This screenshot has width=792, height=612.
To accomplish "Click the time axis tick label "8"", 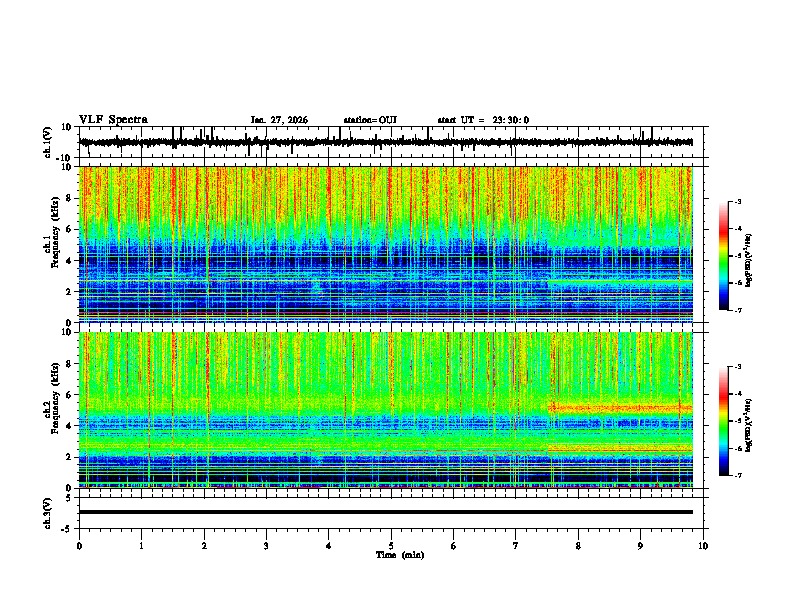I will [578, 546].
